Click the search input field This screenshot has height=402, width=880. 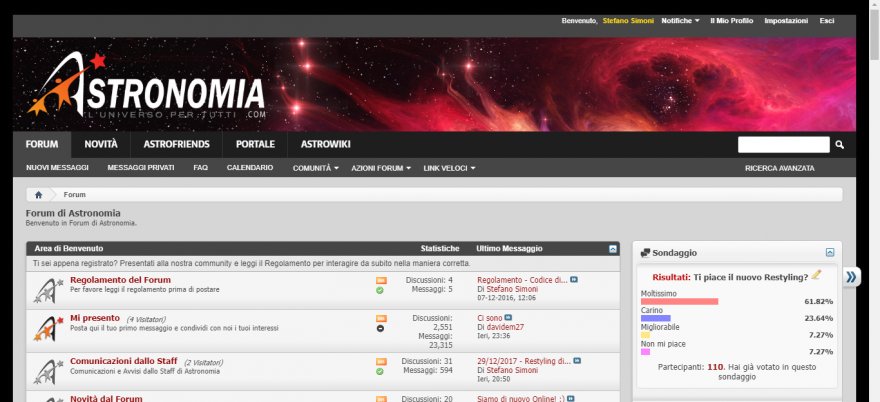click(783, 145)
